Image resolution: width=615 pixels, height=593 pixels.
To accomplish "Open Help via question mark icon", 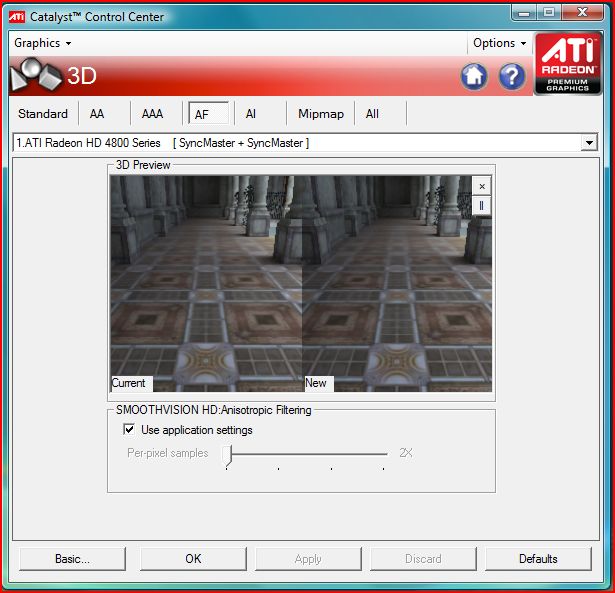I will 511,76.
